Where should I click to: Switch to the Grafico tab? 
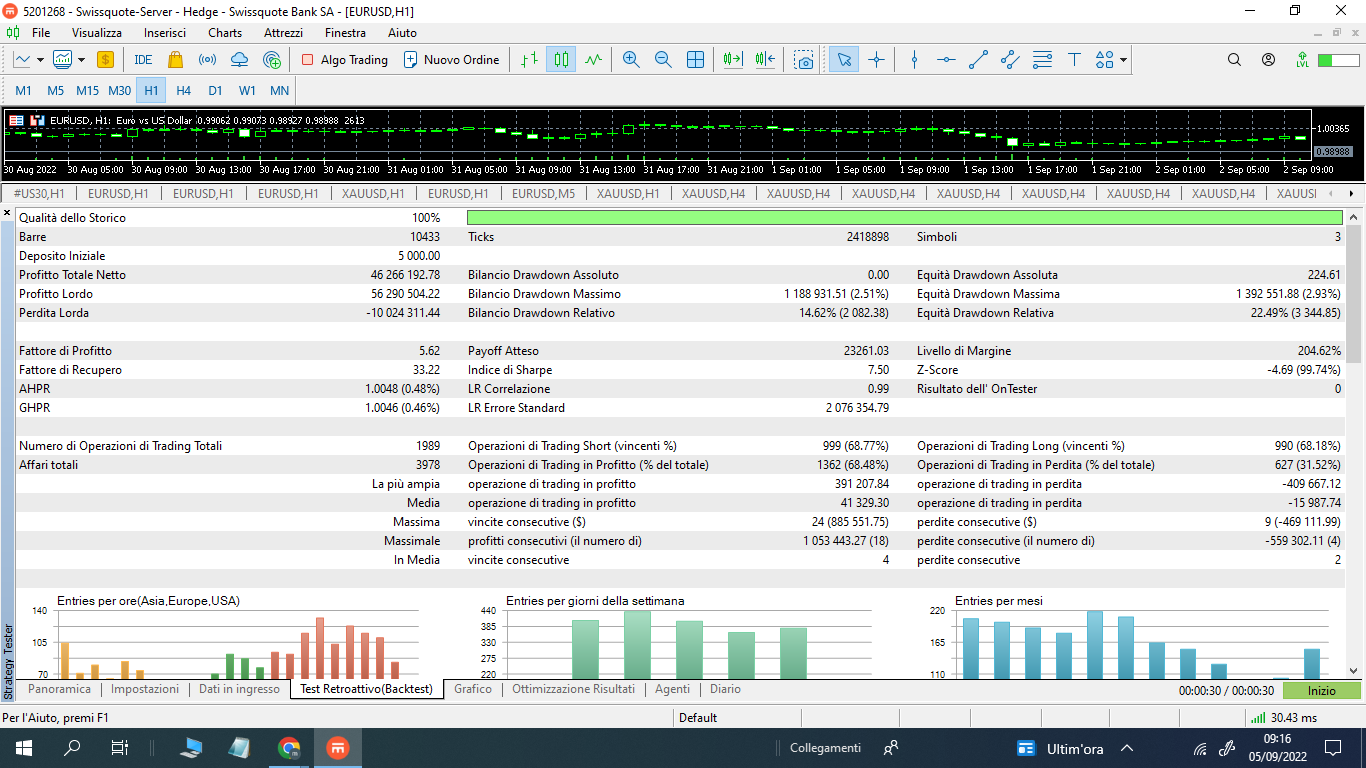click(473, 689)
